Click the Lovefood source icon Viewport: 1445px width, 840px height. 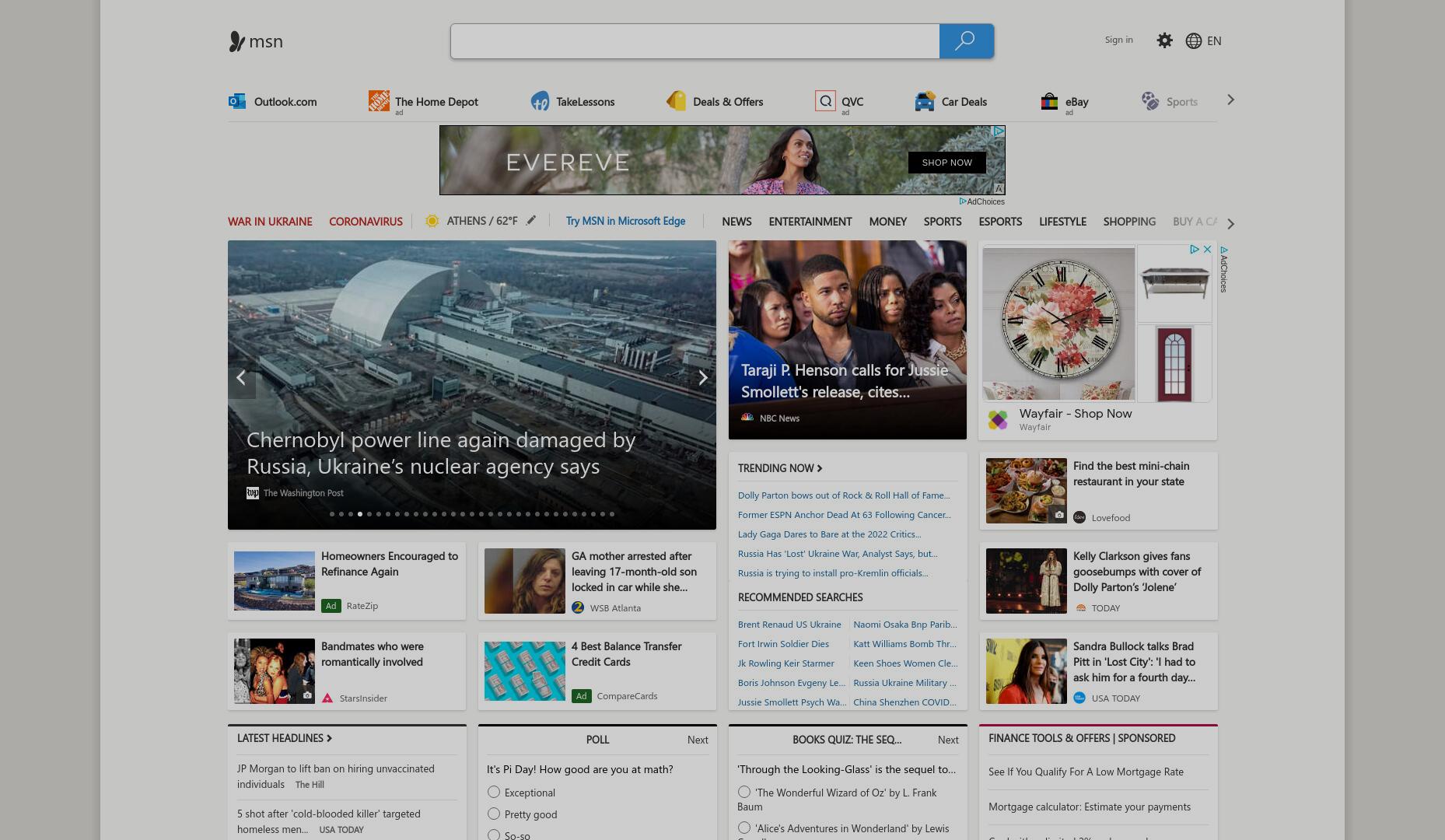(x=1079, y=517)
